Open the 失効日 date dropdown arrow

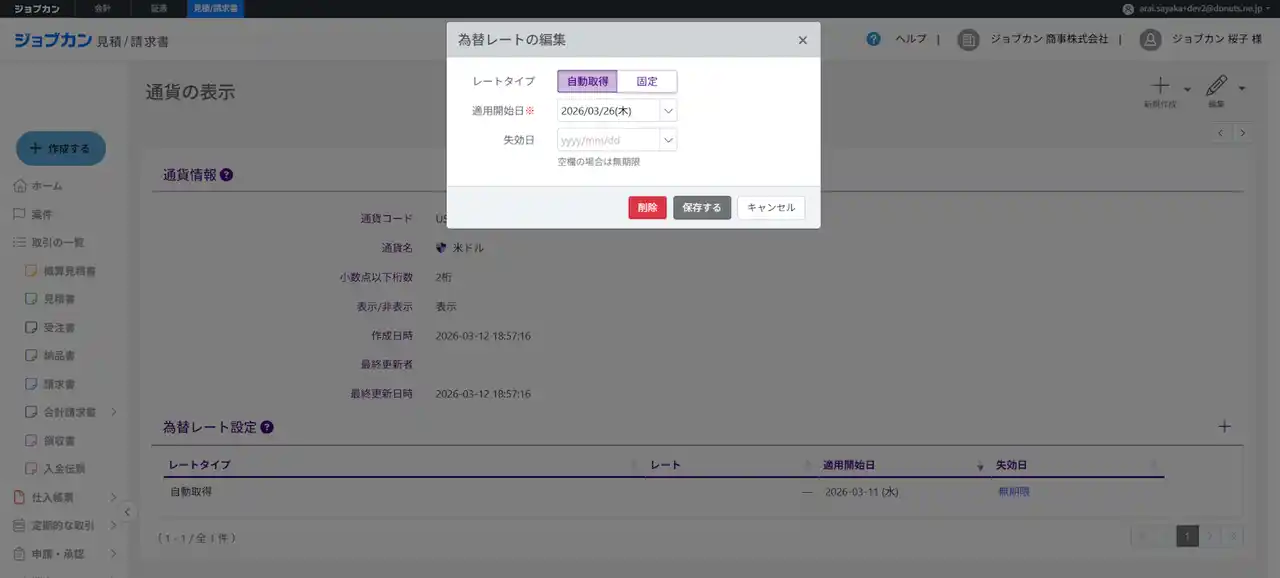pos(668,140)
